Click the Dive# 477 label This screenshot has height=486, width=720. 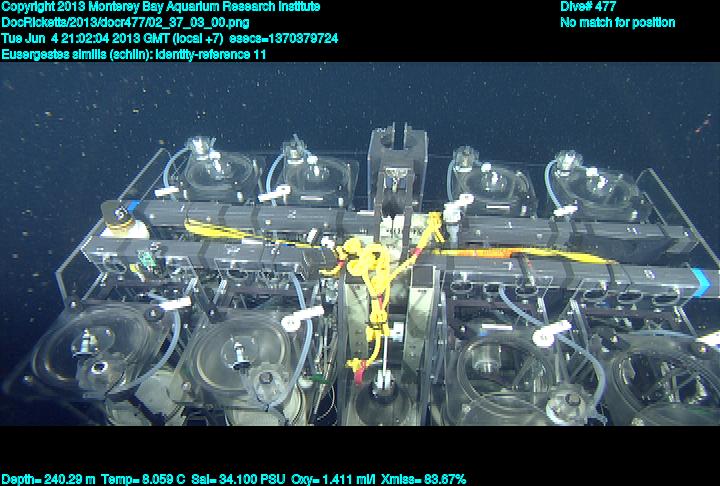(x=588, y=7)
